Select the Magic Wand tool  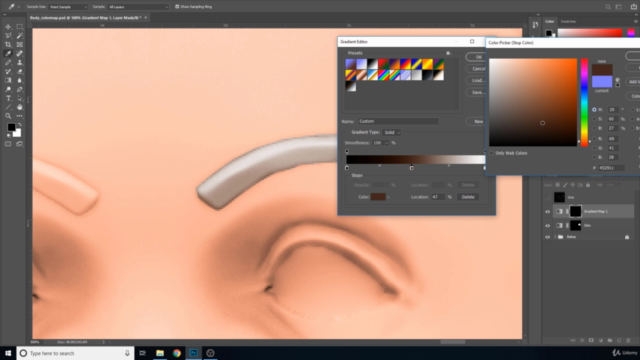click(20, 36)
